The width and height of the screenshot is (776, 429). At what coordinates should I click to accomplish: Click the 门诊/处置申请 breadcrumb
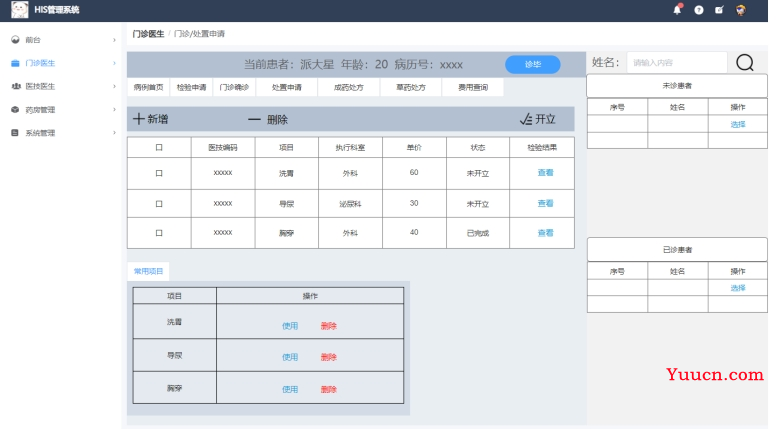click(x=199, y=34)
